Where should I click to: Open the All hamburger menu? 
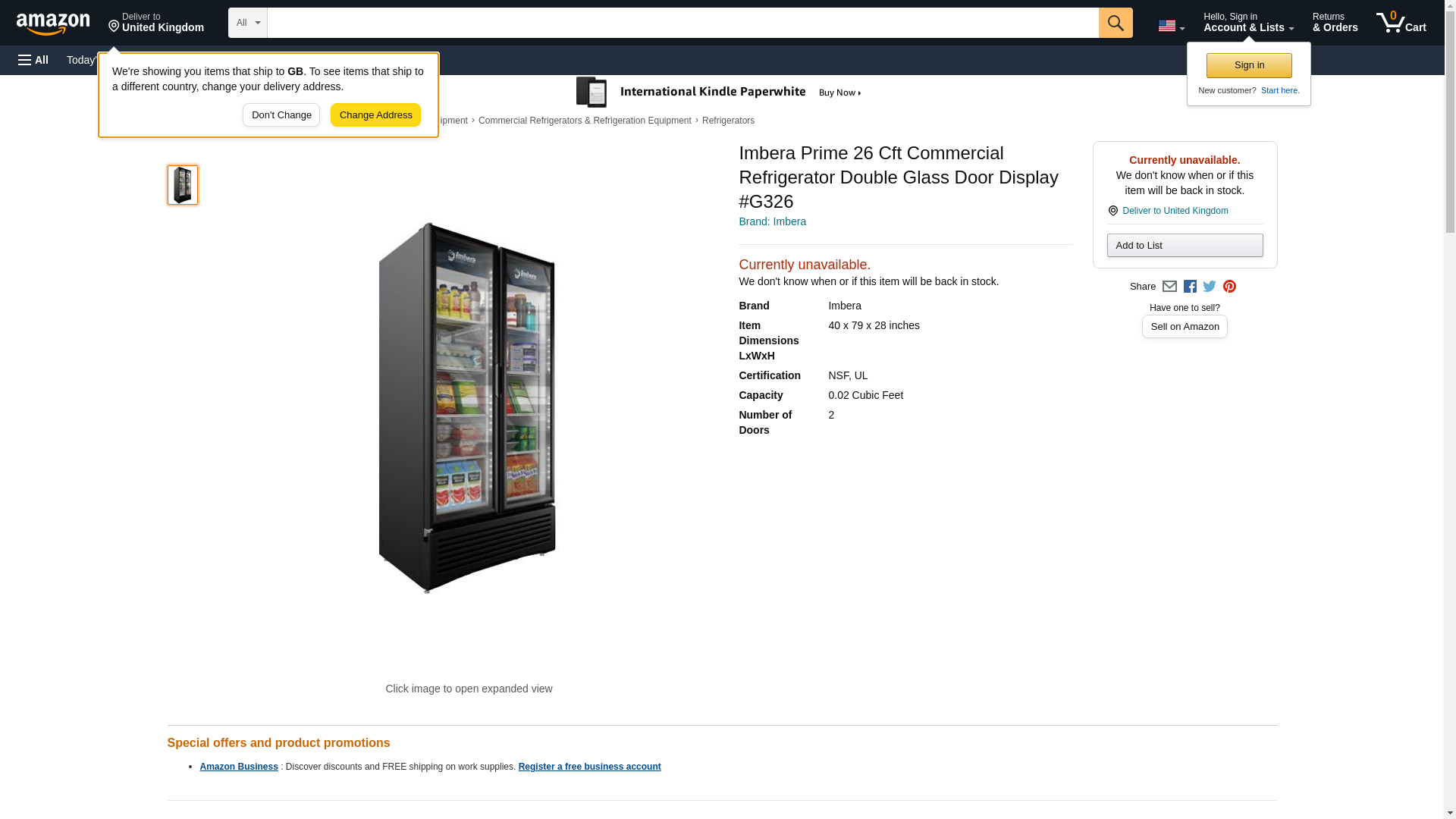(x=33, y=60)
